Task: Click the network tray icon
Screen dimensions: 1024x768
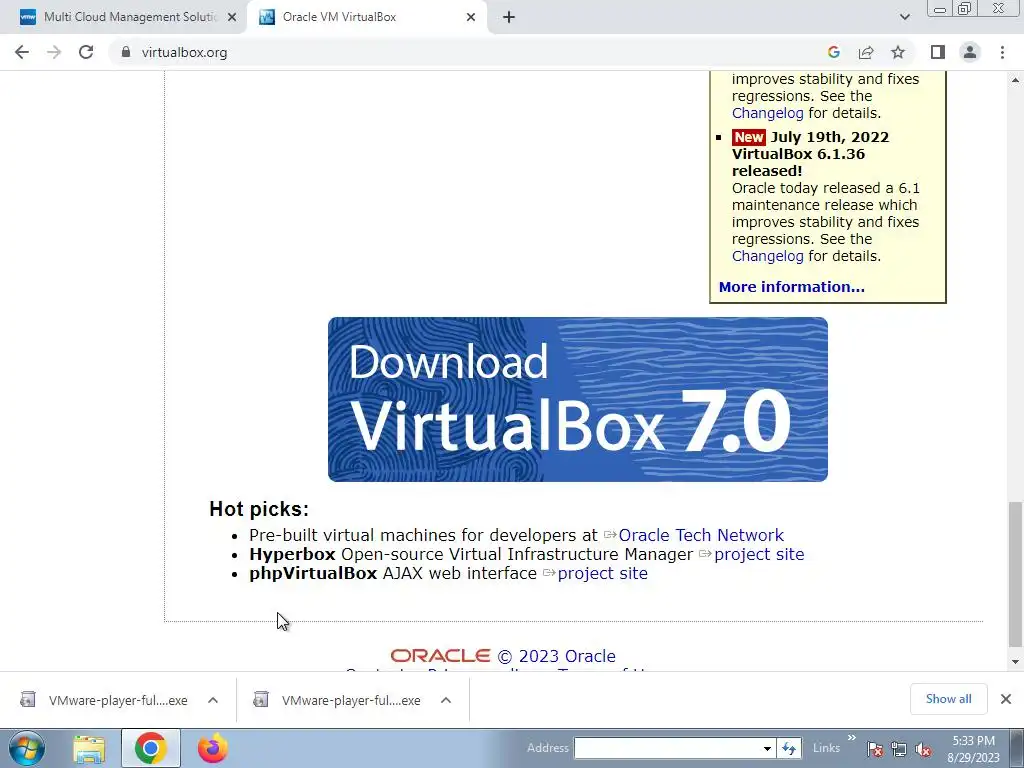Action: (x=899, y=749)
